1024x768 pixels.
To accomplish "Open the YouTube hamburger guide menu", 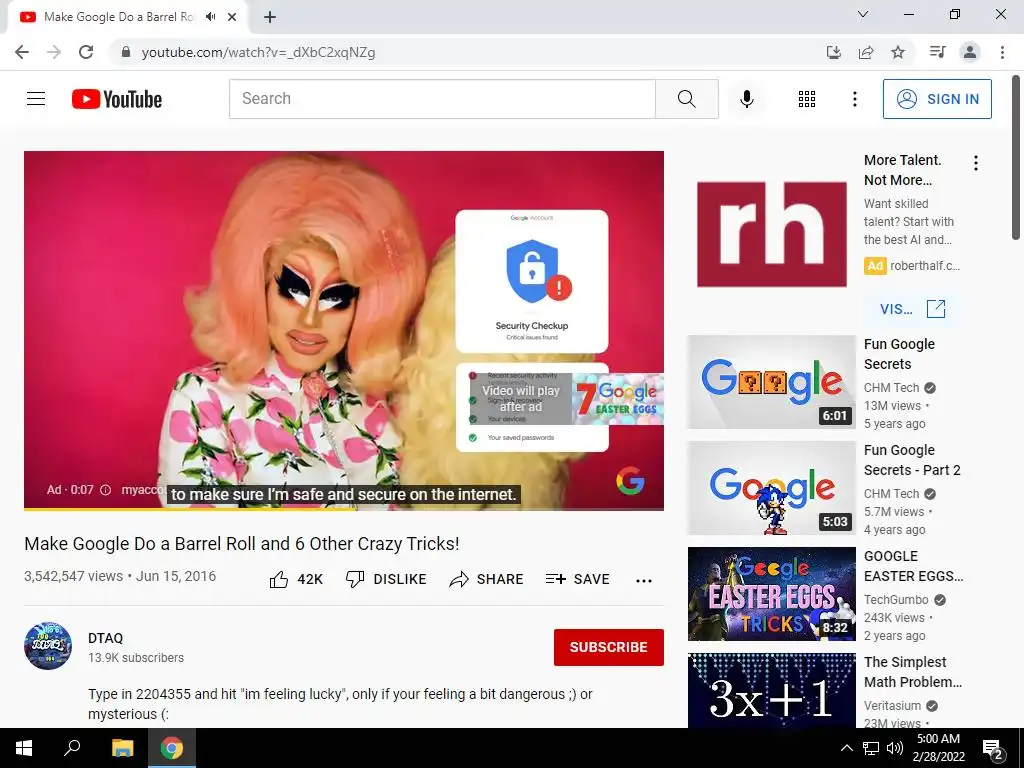I will click(36, 99).
